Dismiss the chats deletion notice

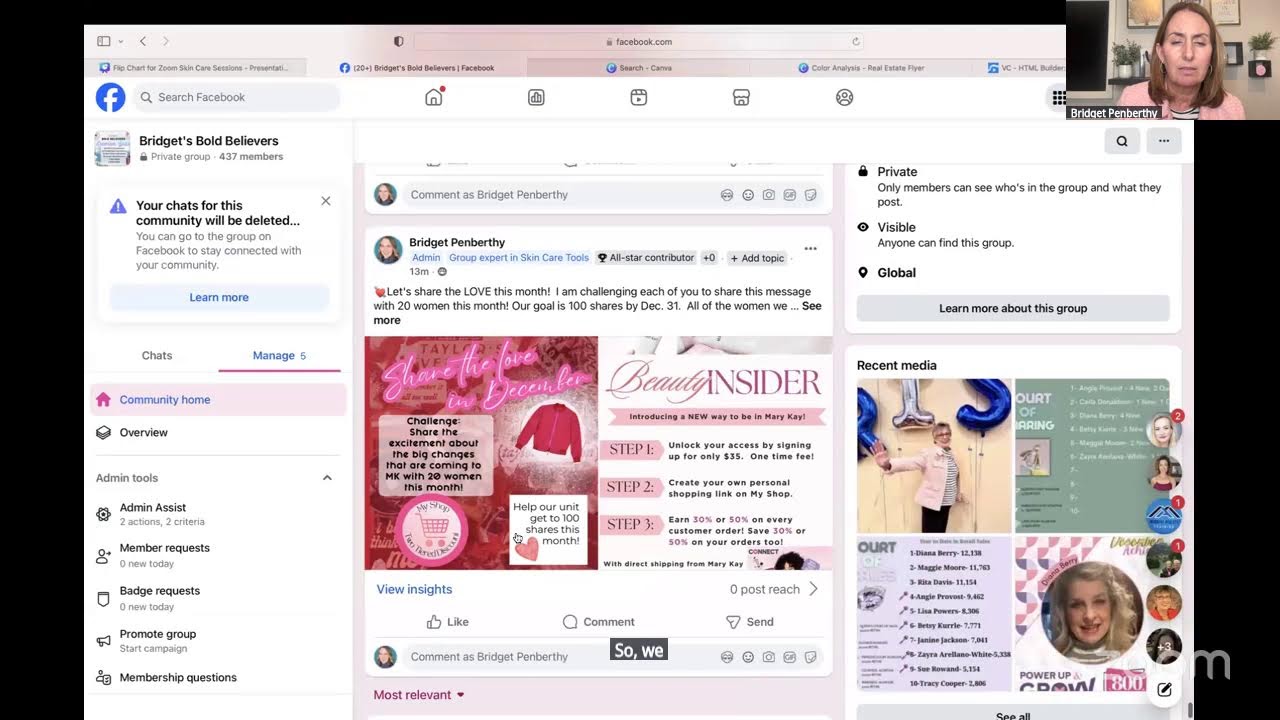coord(326,201)
